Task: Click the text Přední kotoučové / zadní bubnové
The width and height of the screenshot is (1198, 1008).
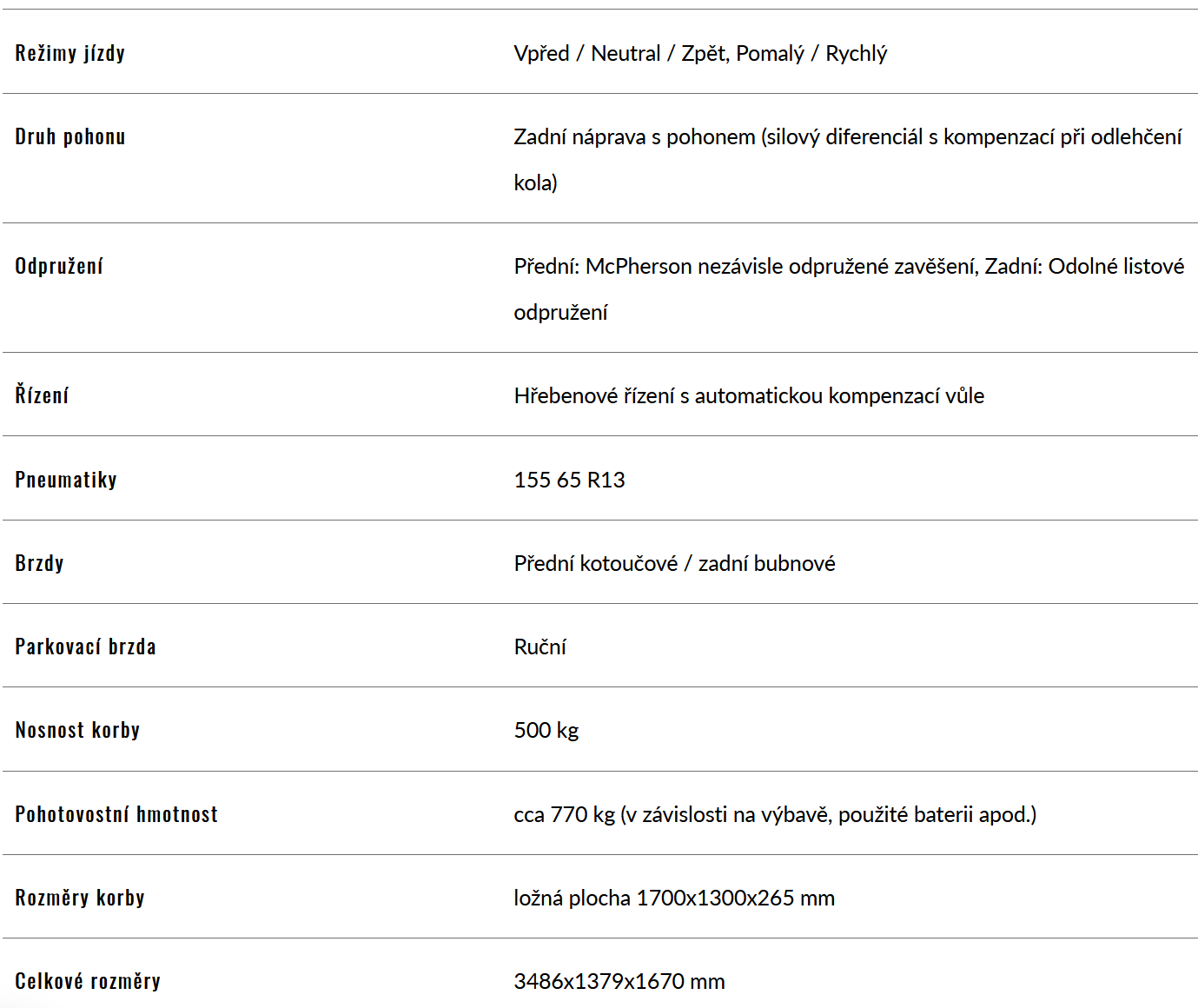Action: (674, 563)
